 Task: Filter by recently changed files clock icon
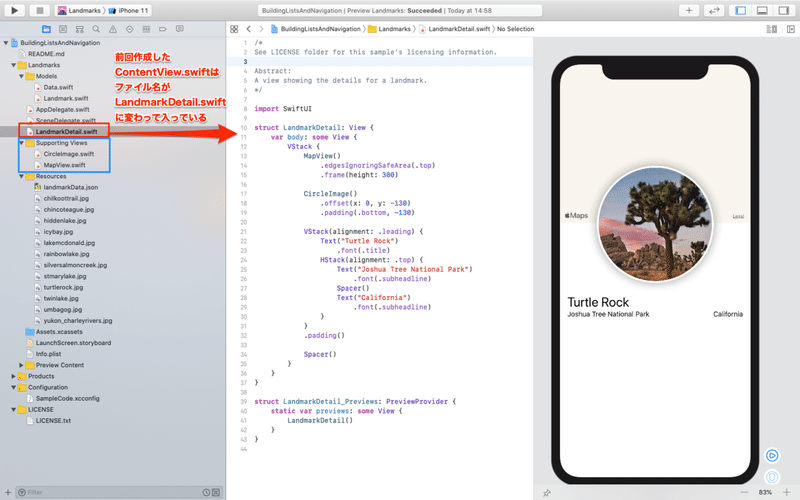coord(206,492)
